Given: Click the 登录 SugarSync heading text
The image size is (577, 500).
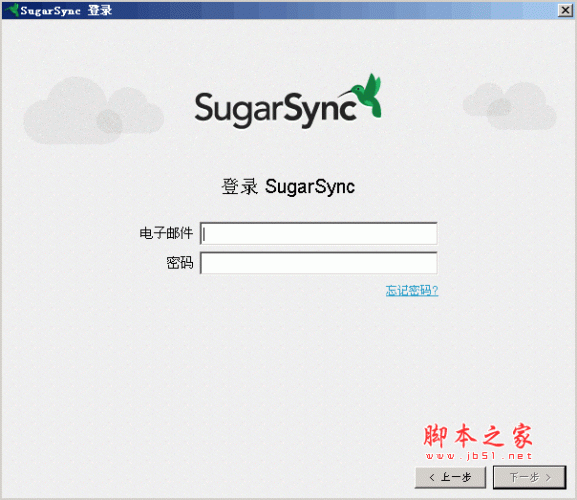Looking at the screenshot, I should 288,187.
